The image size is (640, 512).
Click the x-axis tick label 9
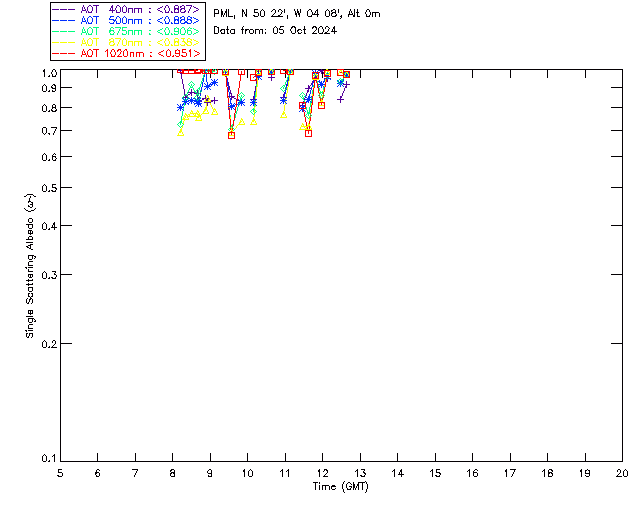point(210,473)
